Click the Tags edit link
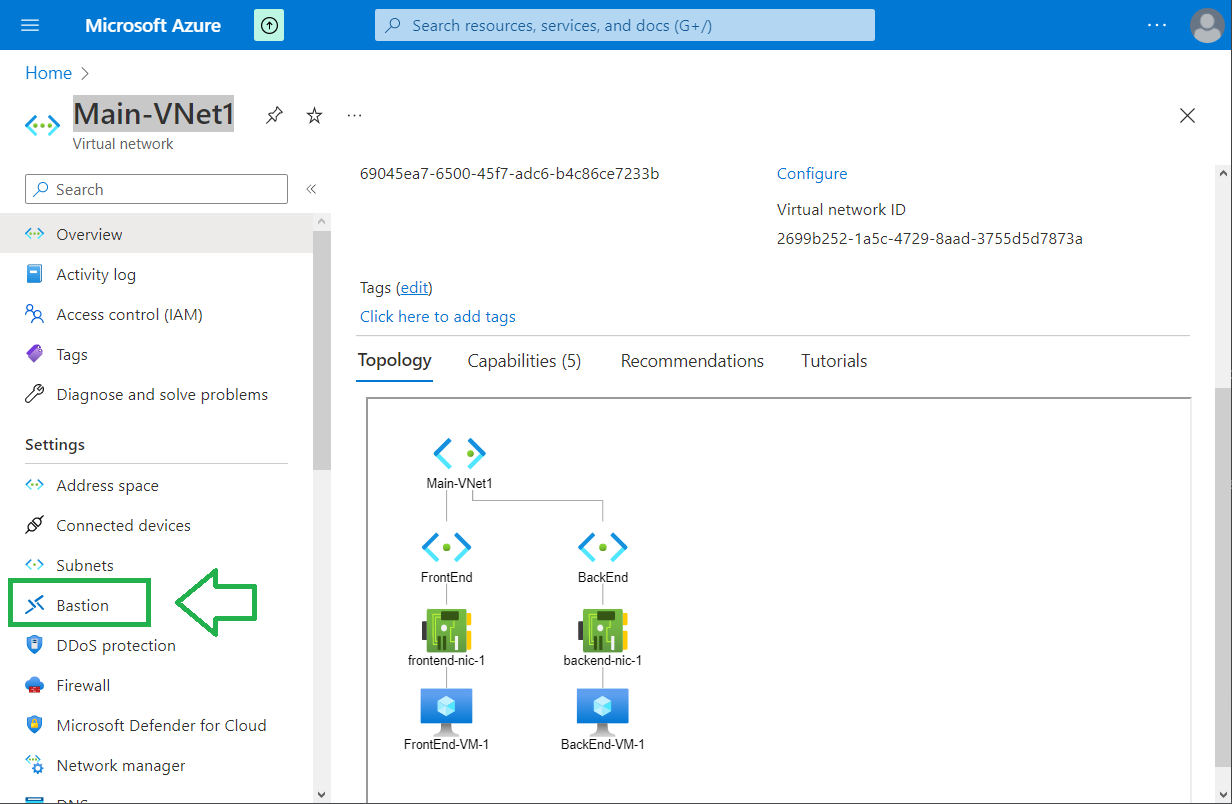The height and width of the screenshot is (804, 1232). (x=414, y=288)
